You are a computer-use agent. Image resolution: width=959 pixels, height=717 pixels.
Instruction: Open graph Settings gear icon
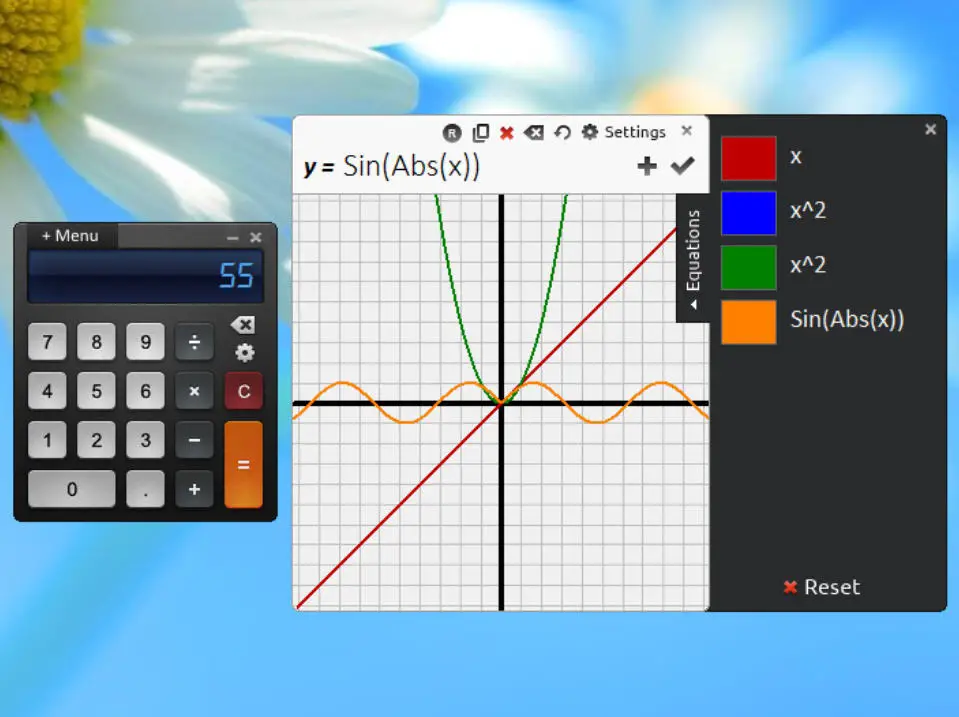click(589, 132)
